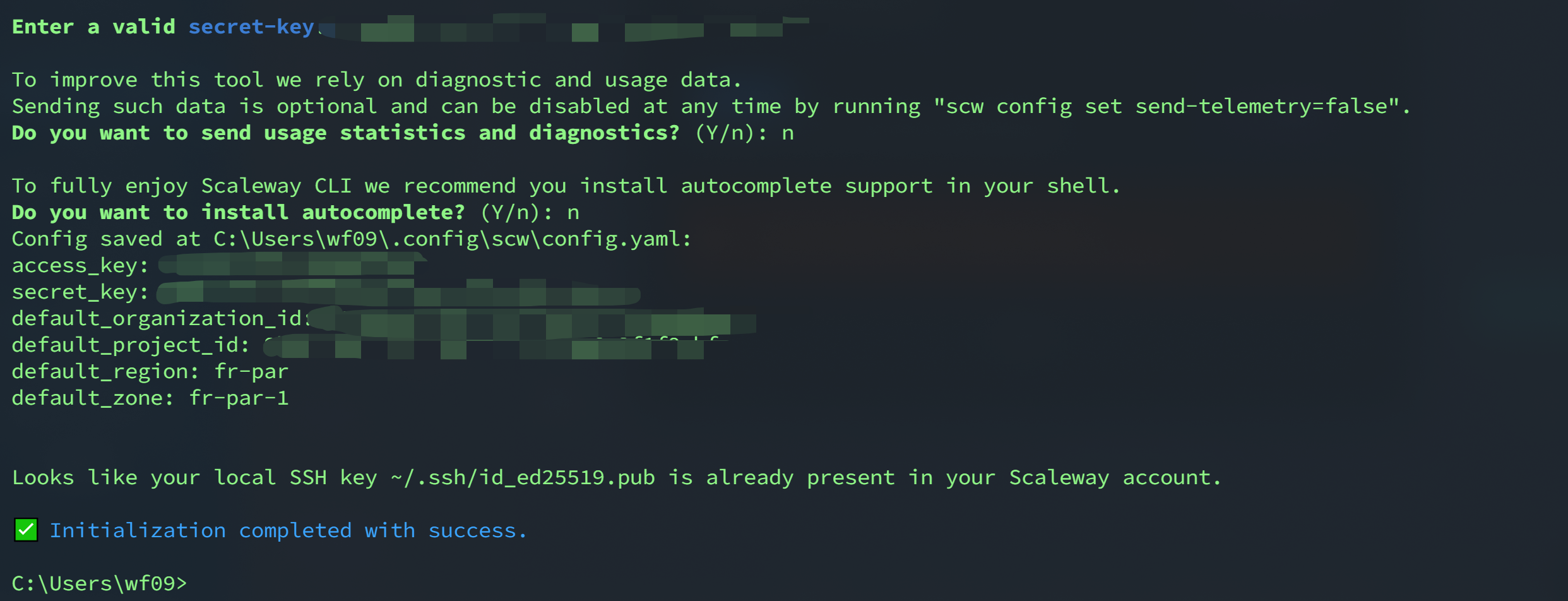
Task: Click the default_region value 'fr-par'
Action: 251,372
